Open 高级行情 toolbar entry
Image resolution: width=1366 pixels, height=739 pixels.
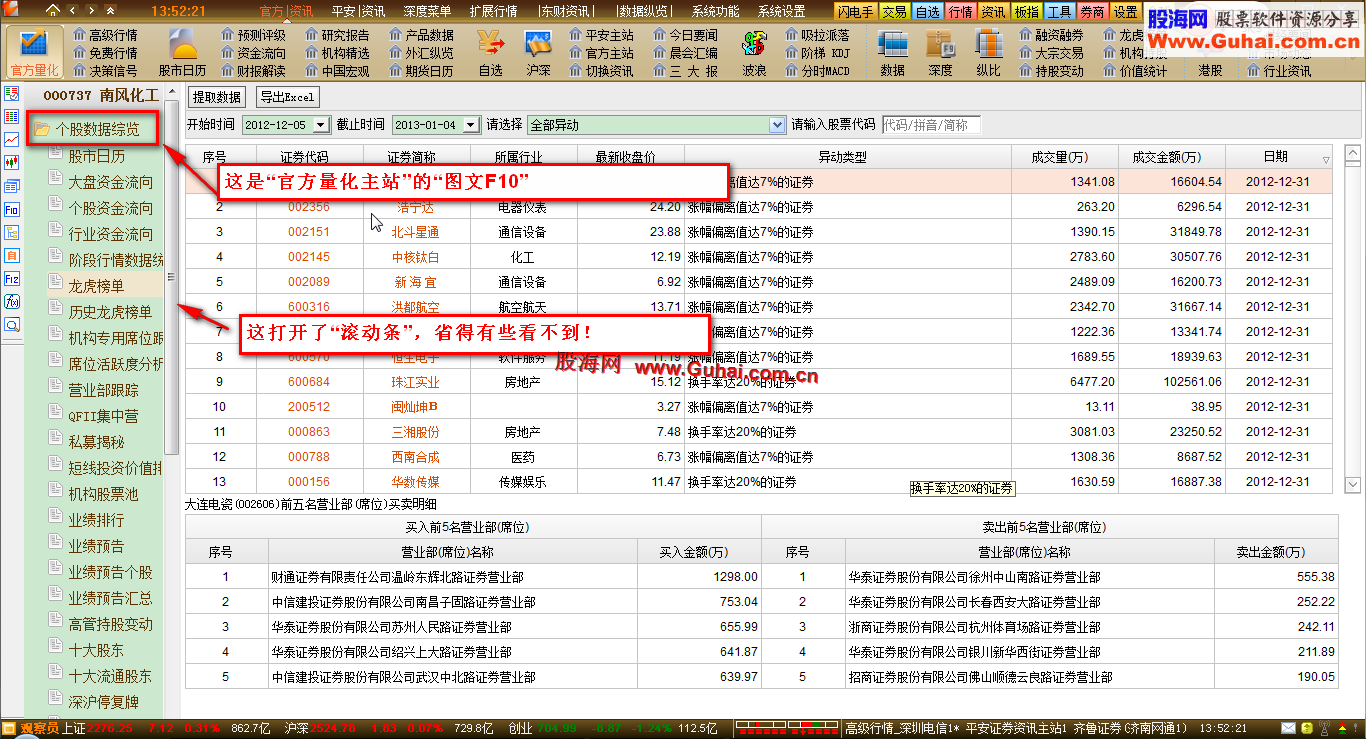point(105,35)
